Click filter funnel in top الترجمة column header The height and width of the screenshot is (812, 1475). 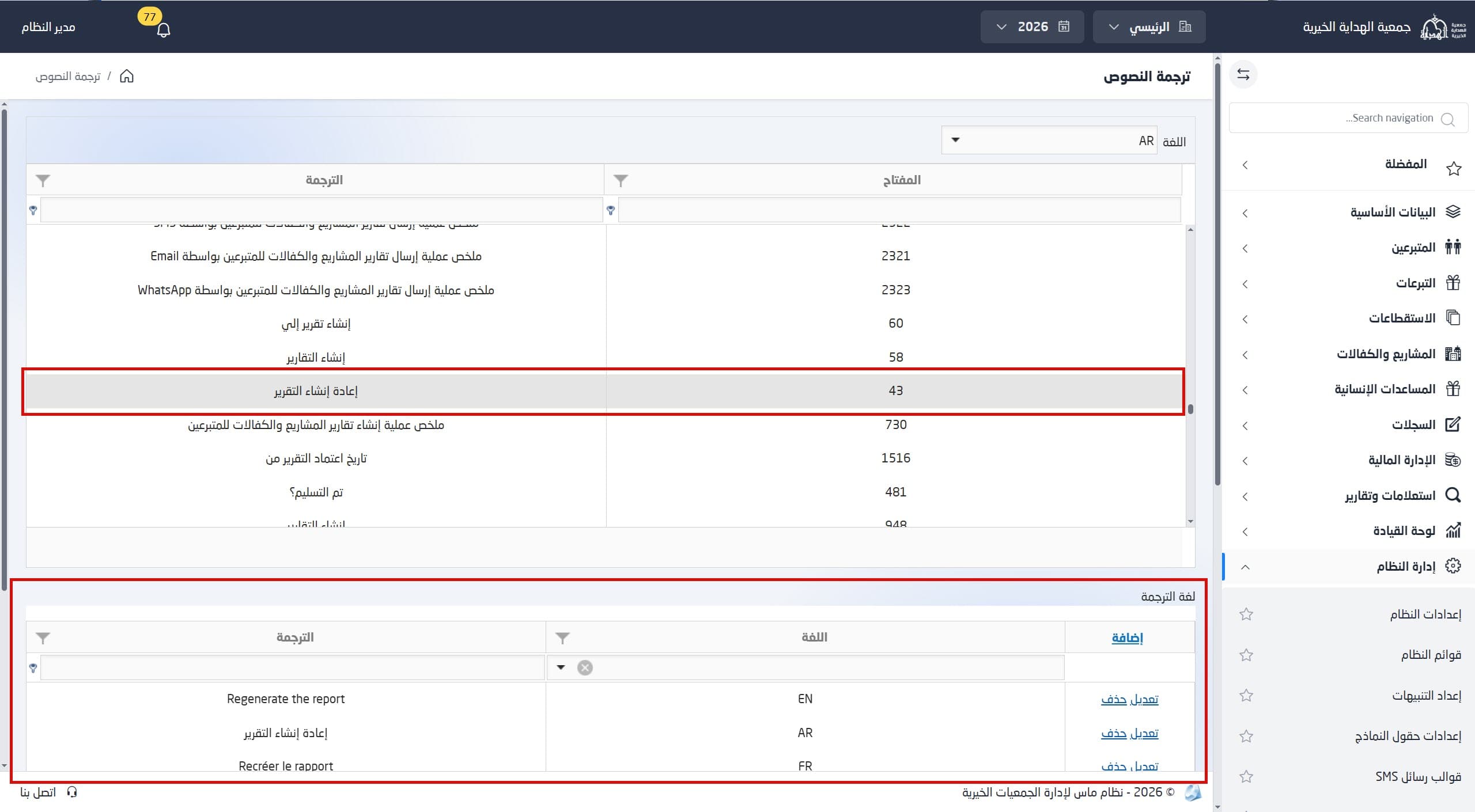point(43,180)
